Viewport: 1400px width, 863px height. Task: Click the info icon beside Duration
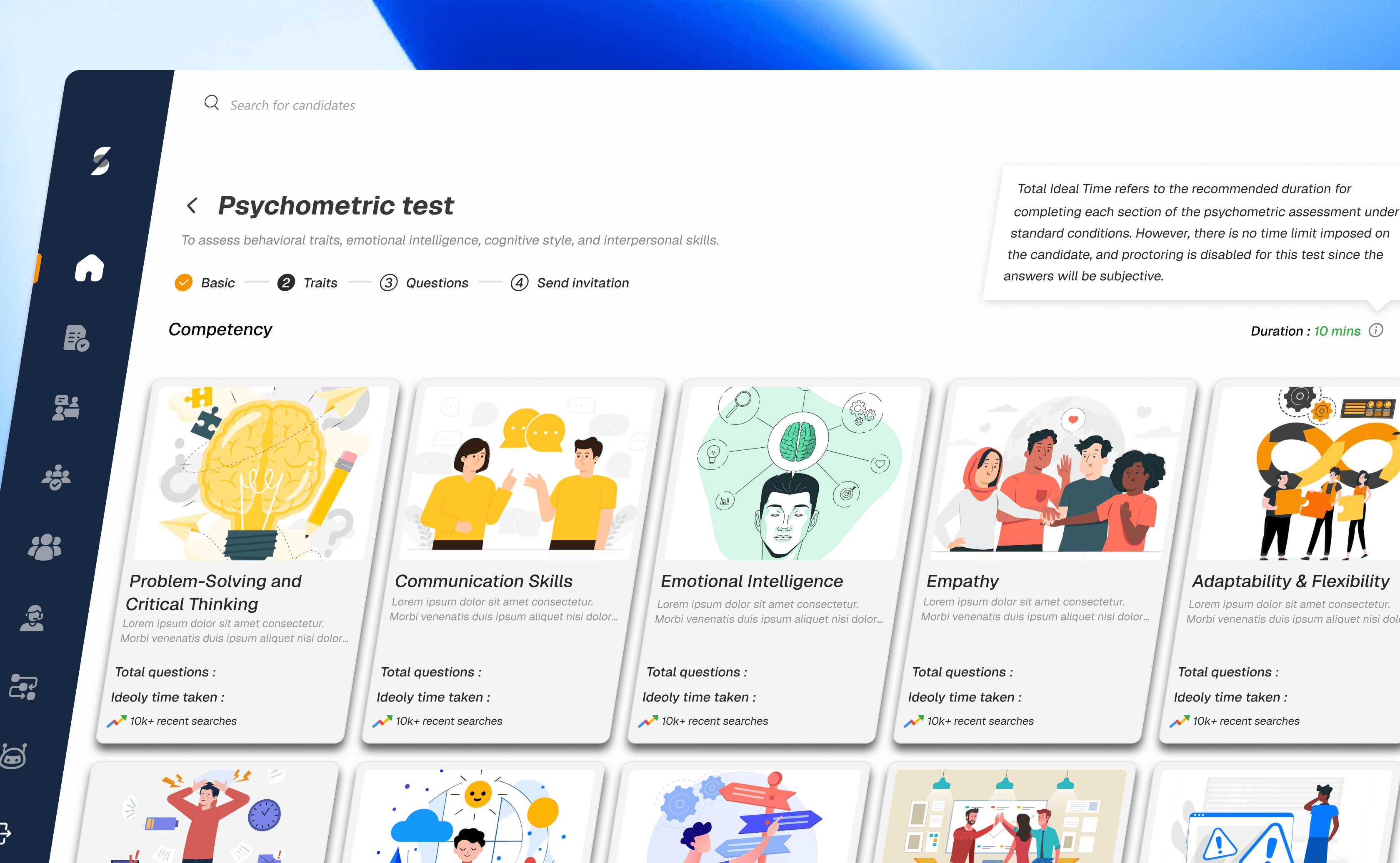[x=1376, y=330]
